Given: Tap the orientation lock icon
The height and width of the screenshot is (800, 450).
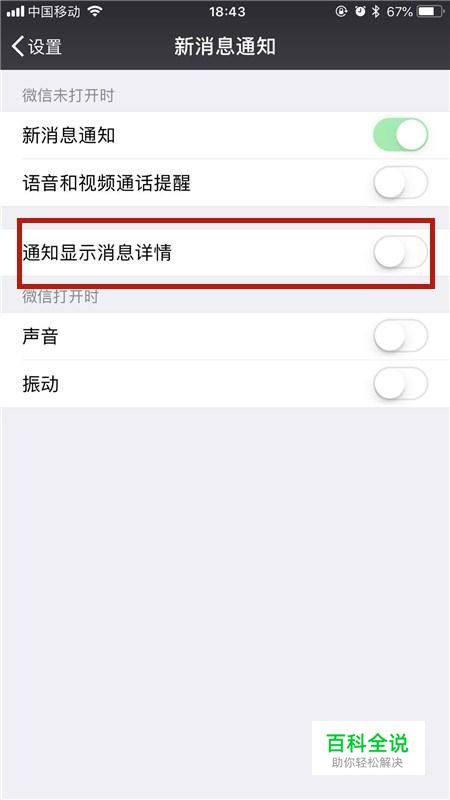Looking at the screenshot, I should tap(341, 11).
